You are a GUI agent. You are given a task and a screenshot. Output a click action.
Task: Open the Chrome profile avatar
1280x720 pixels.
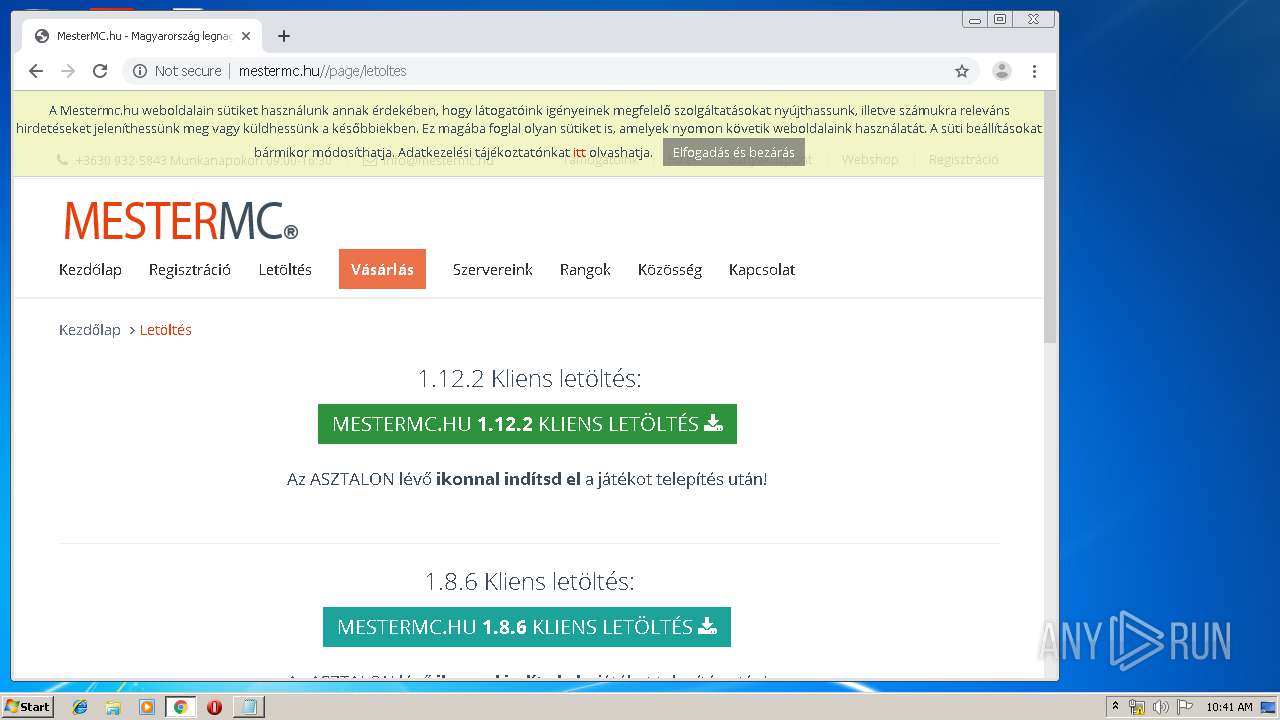click(1001, 71)
